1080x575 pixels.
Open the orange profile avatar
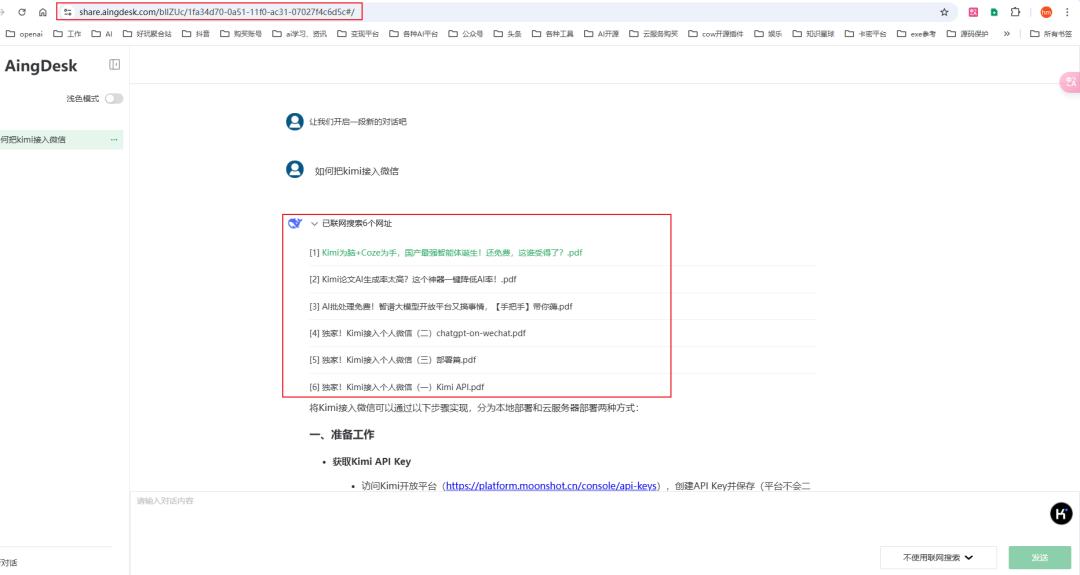(1046, 12)
